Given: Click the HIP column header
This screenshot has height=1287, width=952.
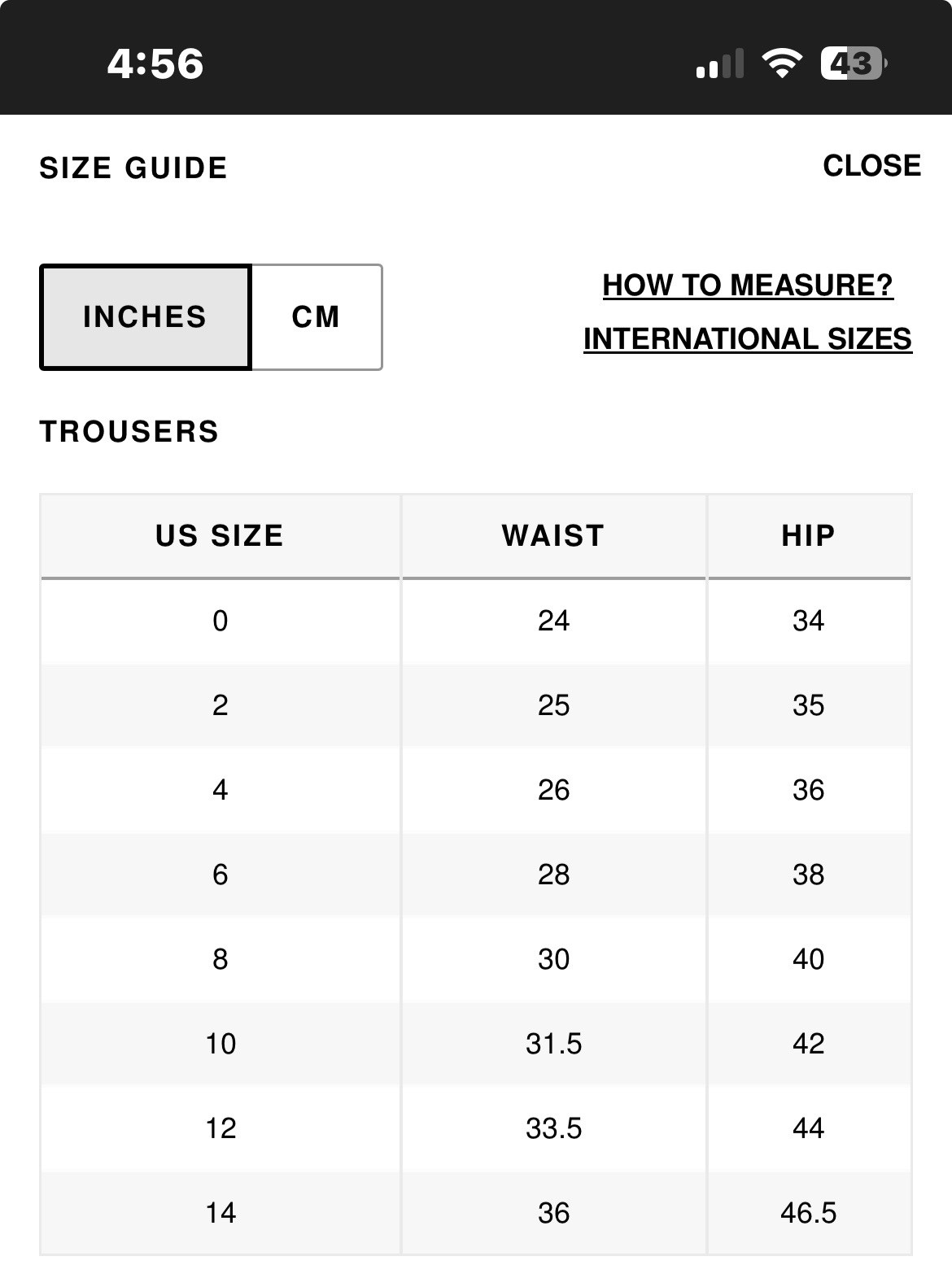Looking at the screenshot, I should [x=808, y=536].
